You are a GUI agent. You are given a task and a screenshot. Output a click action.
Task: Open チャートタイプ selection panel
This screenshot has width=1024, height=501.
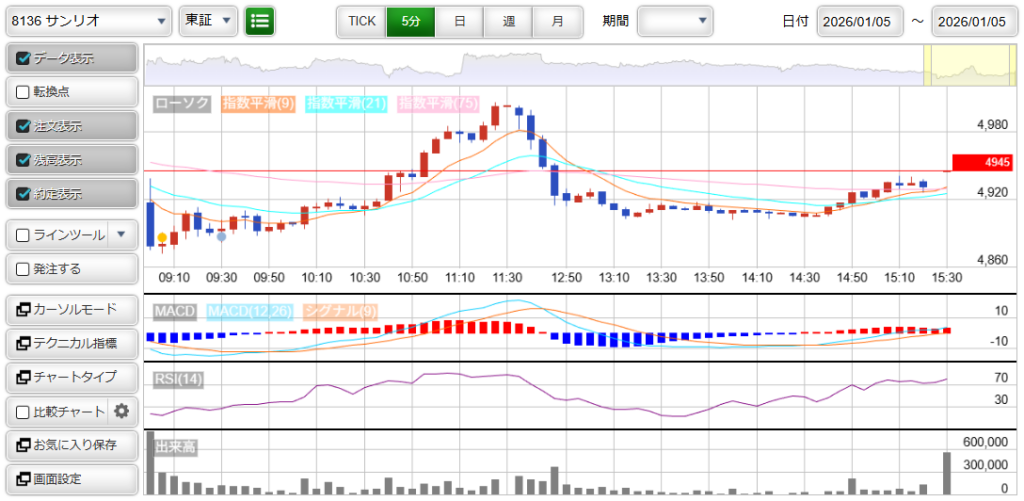[x=70, y=377]
